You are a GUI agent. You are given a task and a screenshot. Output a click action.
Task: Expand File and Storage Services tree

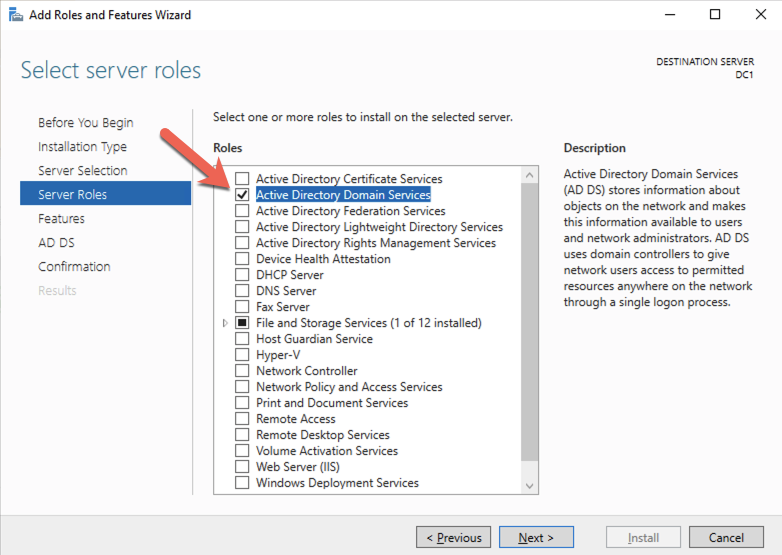point(225,323)
